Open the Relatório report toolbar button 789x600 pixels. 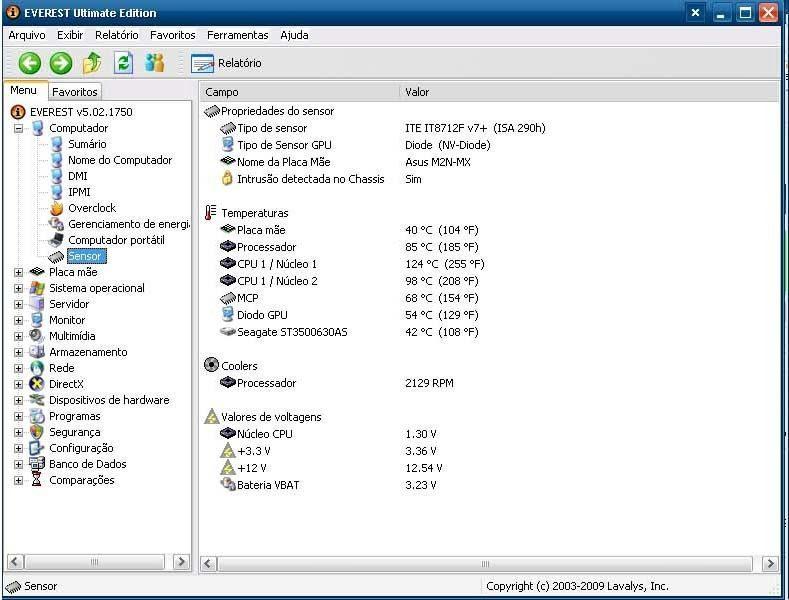tap(226, 63)
